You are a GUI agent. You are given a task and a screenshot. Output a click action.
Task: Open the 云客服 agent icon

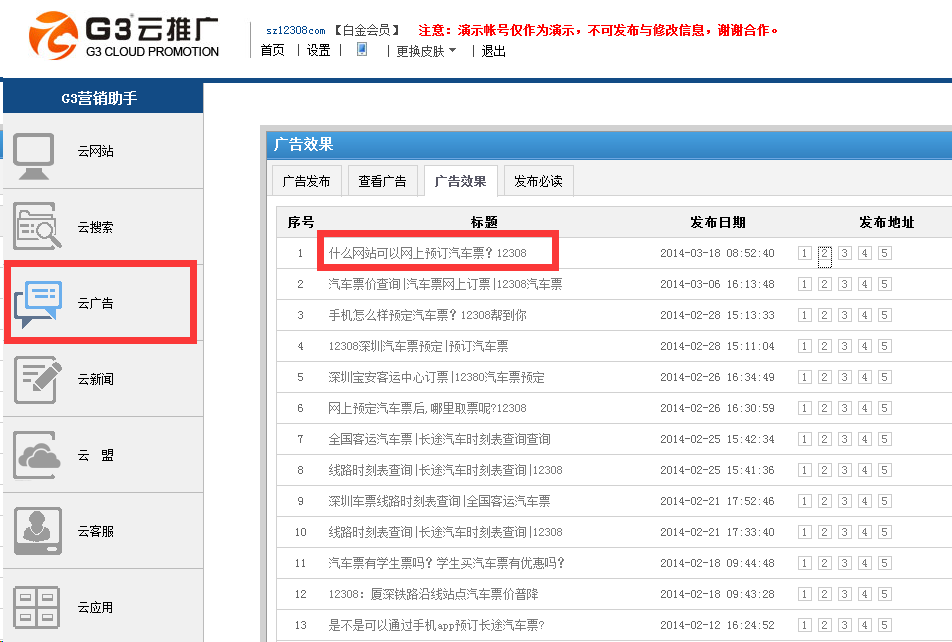[38, 531]
